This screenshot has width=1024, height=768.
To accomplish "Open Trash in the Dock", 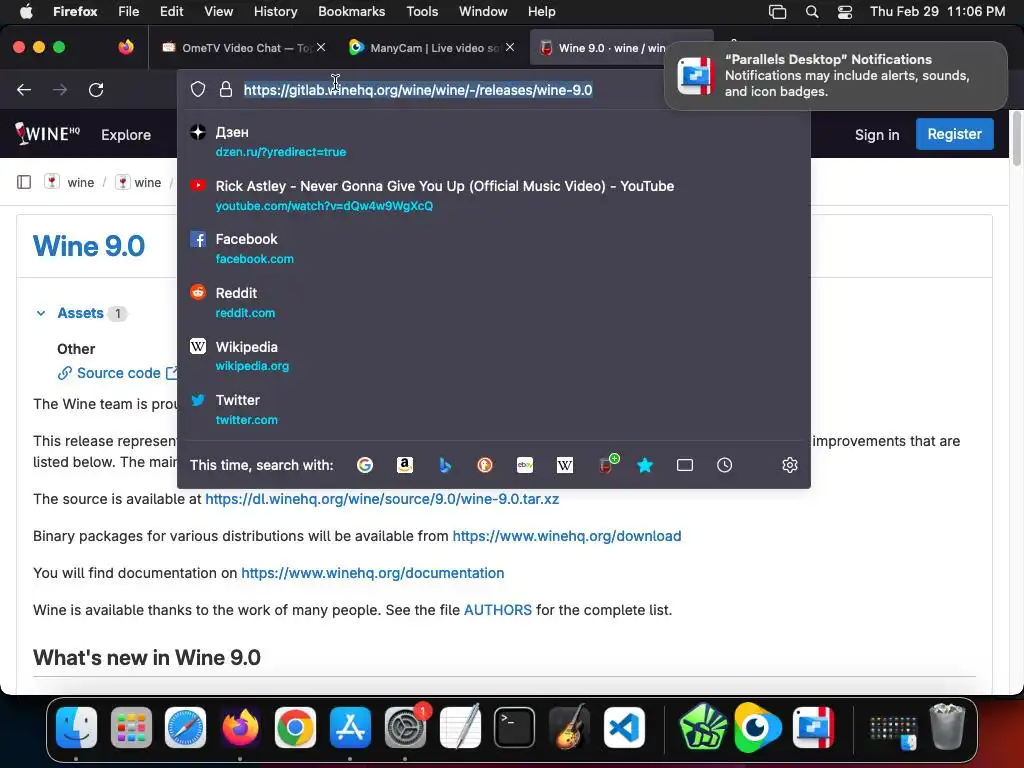I will (947, 727).
